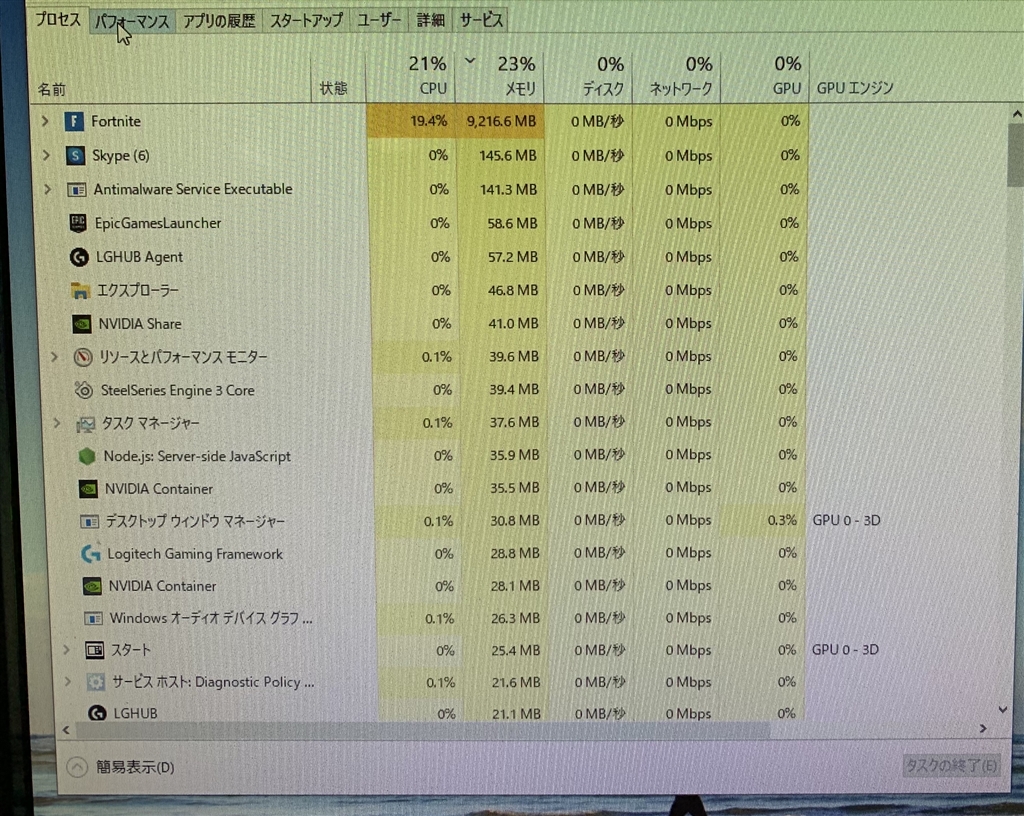The image size is (1024, 816).
Task: Expand the タスク マネージャー row
Action: pos(57,424)
